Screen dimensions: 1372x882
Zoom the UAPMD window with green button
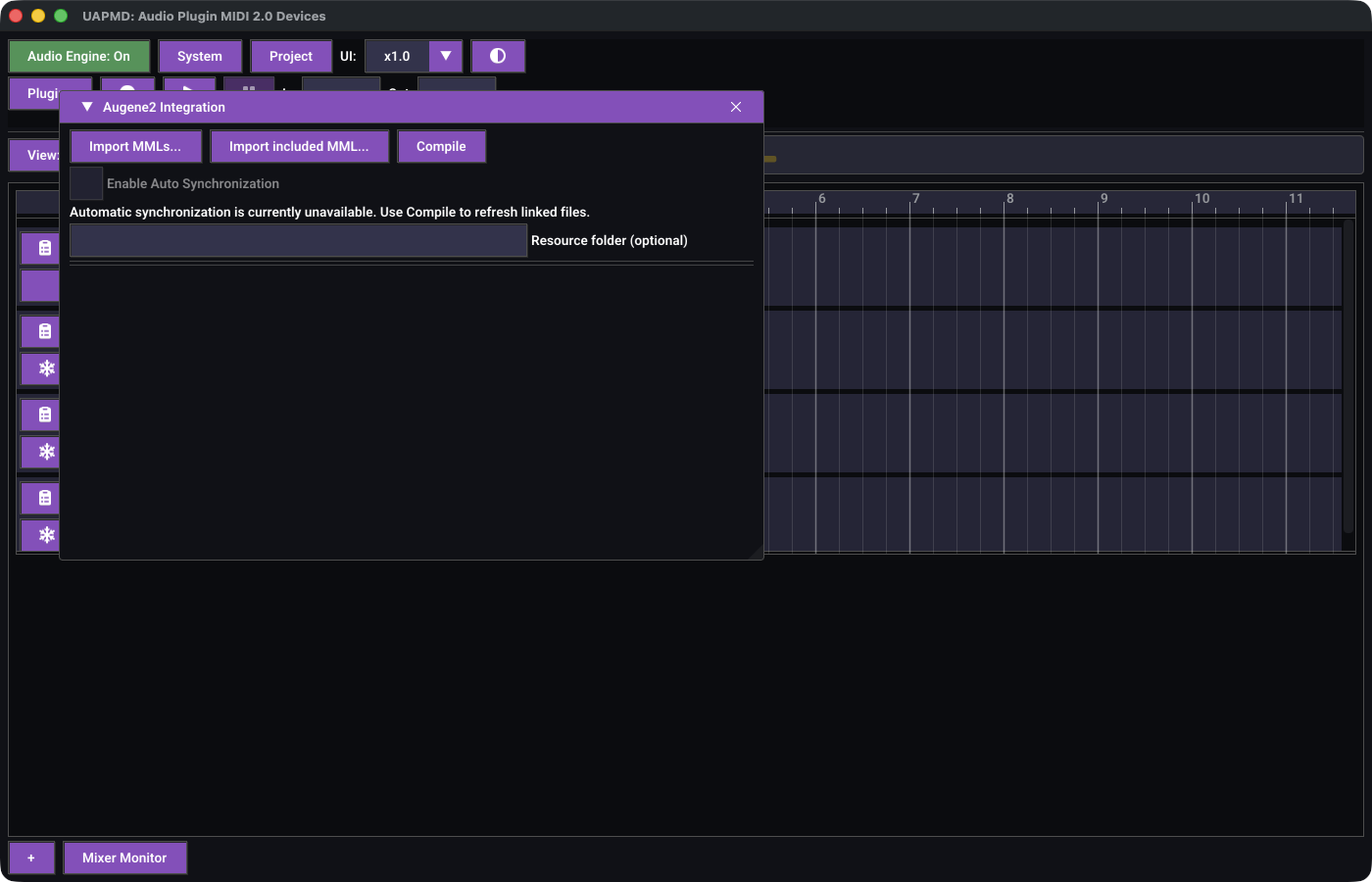[61, 16]
